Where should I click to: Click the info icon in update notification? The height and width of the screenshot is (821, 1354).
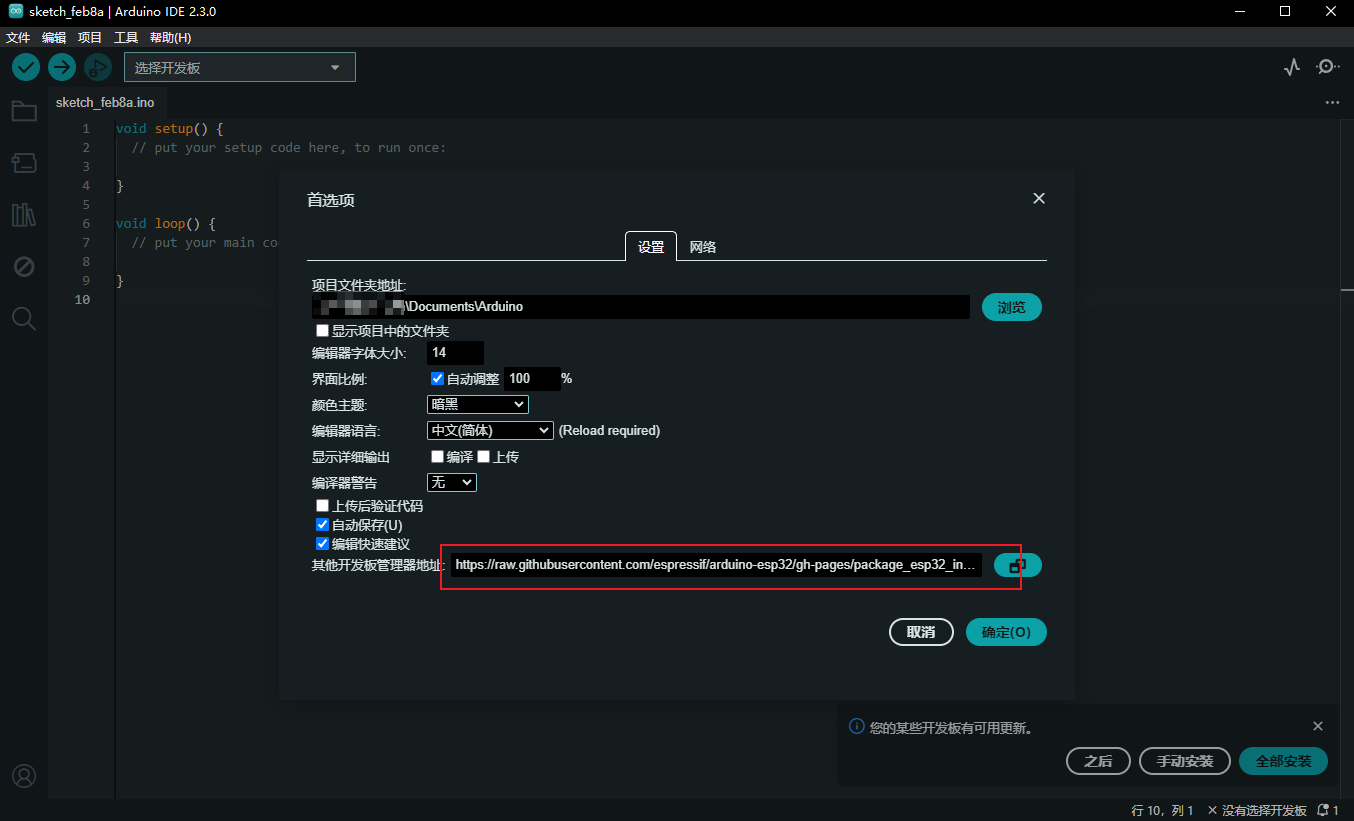(x=856, y=727)
